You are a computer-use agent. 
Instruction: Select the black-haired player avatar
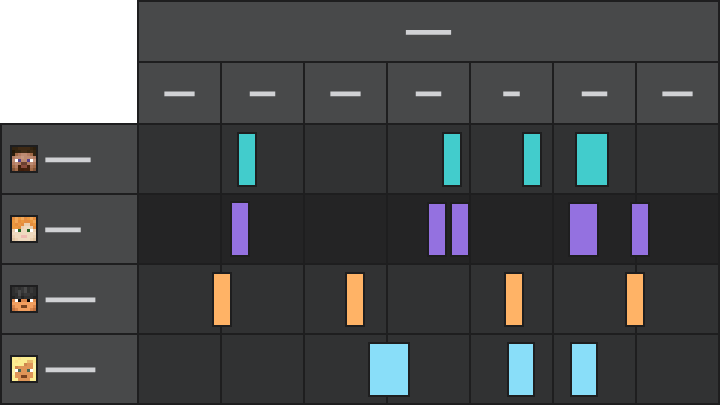[24, 299]
